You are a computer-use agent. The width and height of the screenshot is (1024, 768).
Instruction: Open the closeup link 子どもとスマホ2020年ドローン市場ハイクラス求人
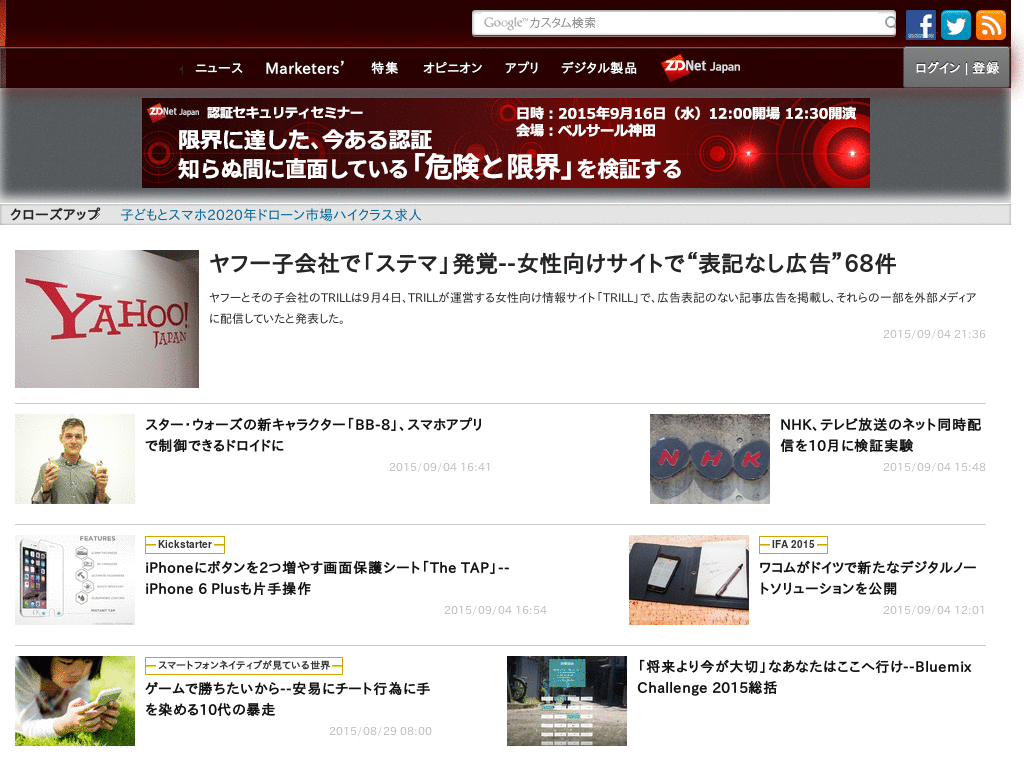pos(271,215)
